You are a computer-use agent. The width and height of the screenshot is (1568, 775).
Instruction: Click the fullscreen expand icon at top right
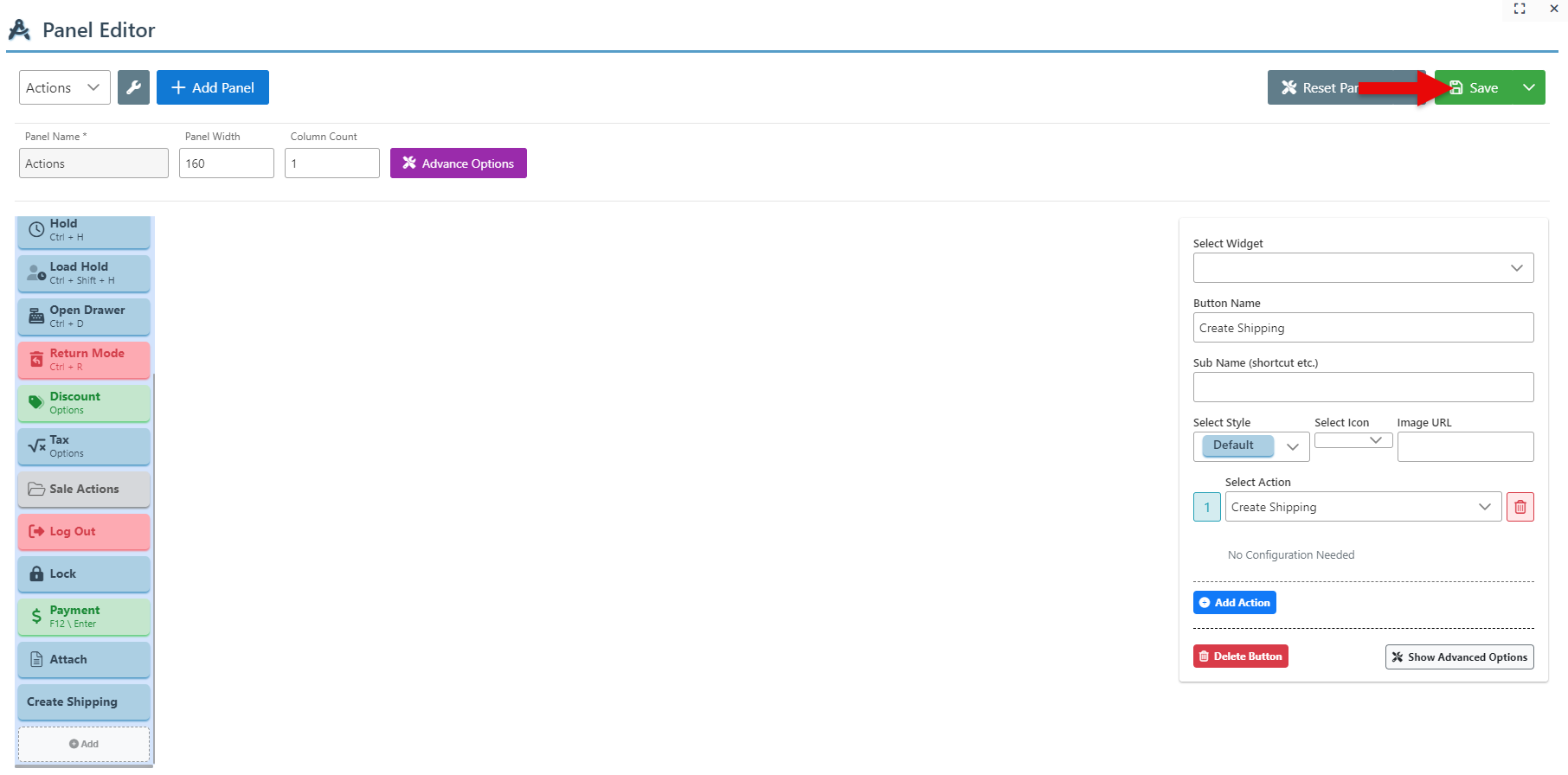(x=1519, y=9)
